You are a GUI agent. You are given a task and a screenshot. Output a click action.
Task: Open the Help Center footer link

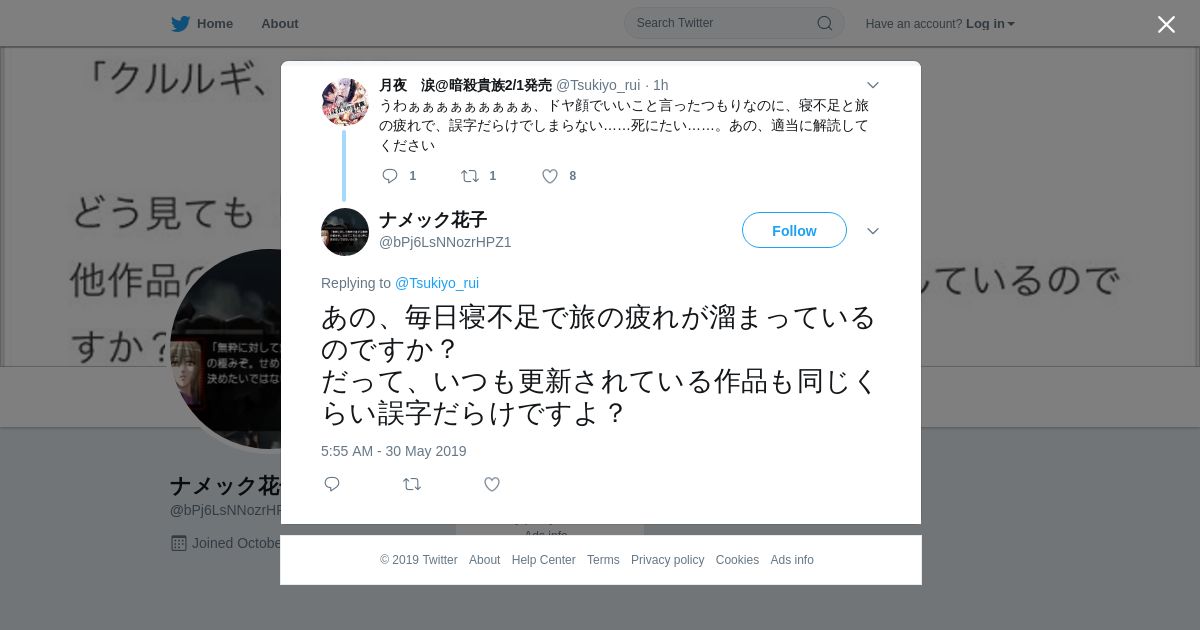[x=543, y=560]
